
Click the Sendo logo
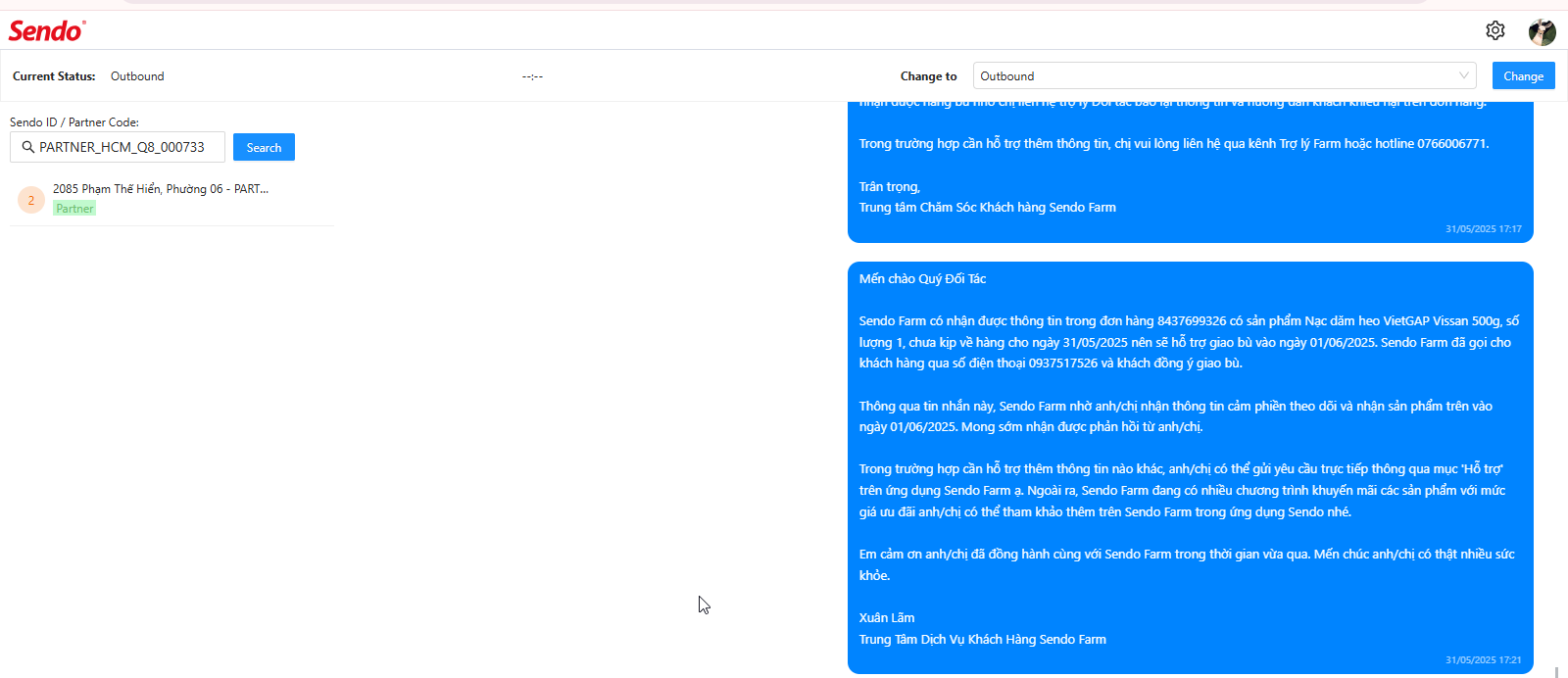click(x=46, y=30)
